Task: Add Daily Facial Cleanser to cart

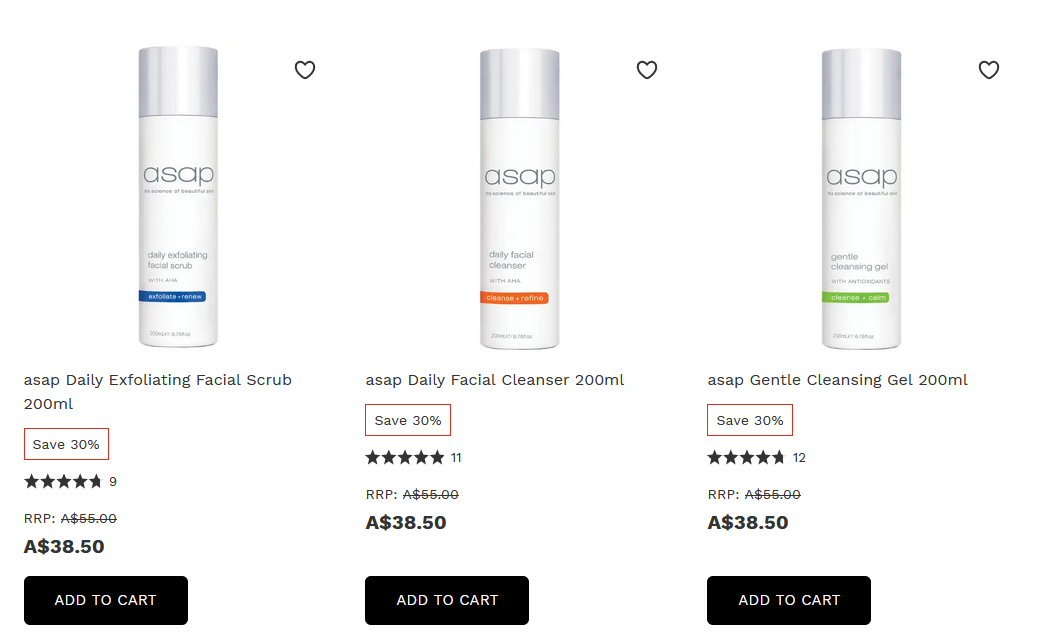Action: tap(447, 600)
